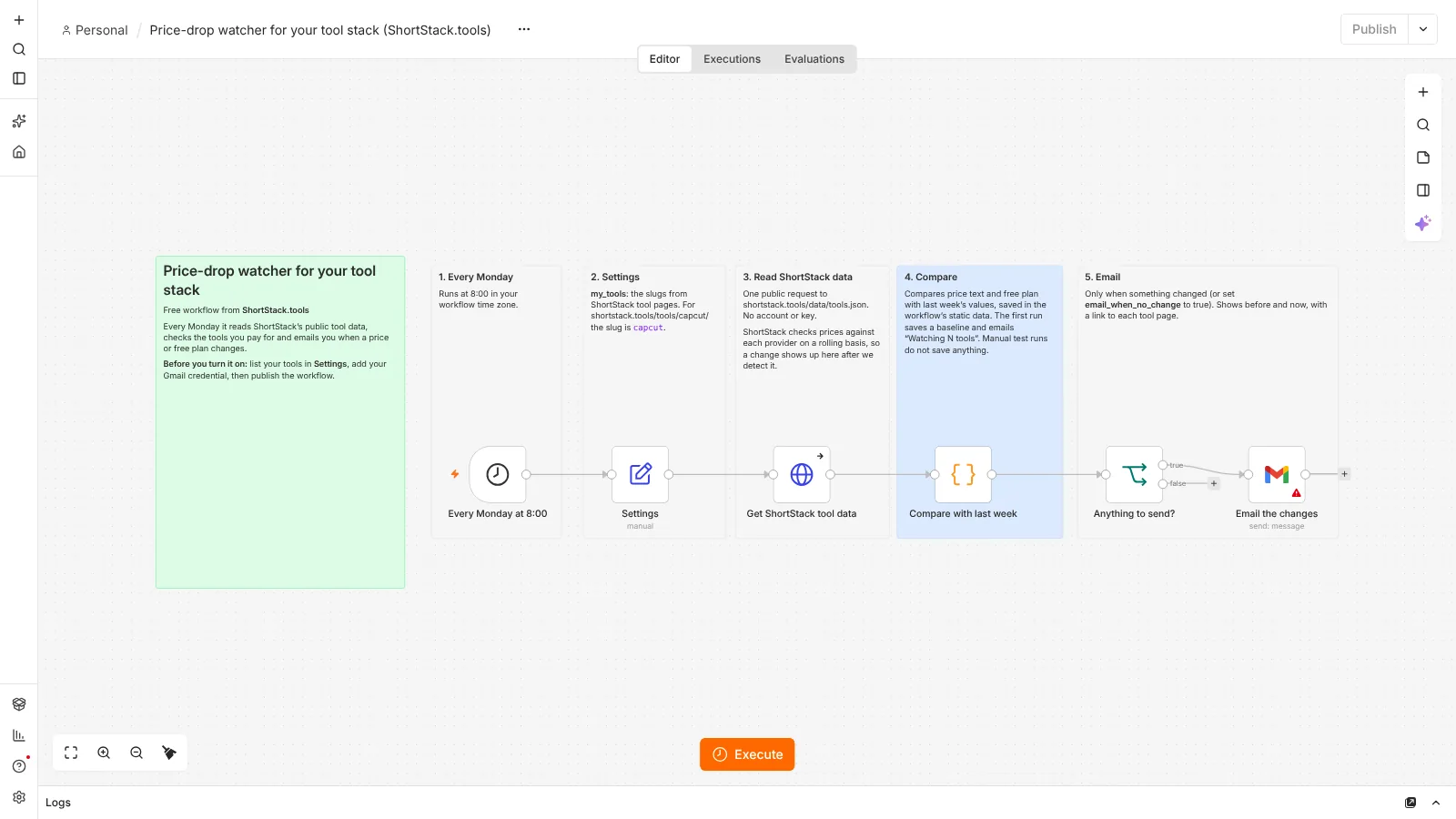Open the Personal project link

click(95, 30)
